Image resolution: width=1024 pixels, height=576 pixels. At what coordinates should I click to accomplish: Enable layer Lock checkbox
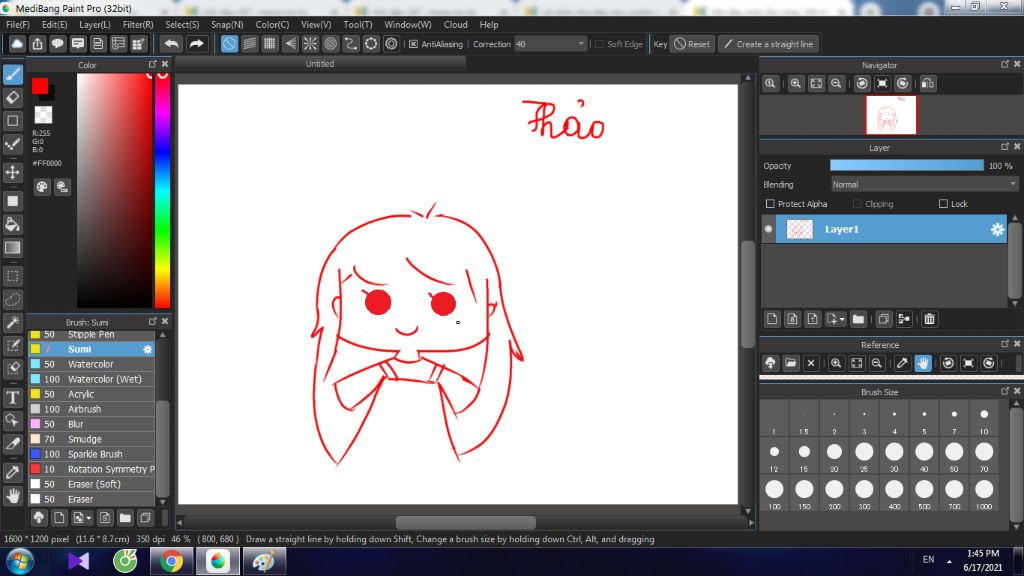click(943, 204)
